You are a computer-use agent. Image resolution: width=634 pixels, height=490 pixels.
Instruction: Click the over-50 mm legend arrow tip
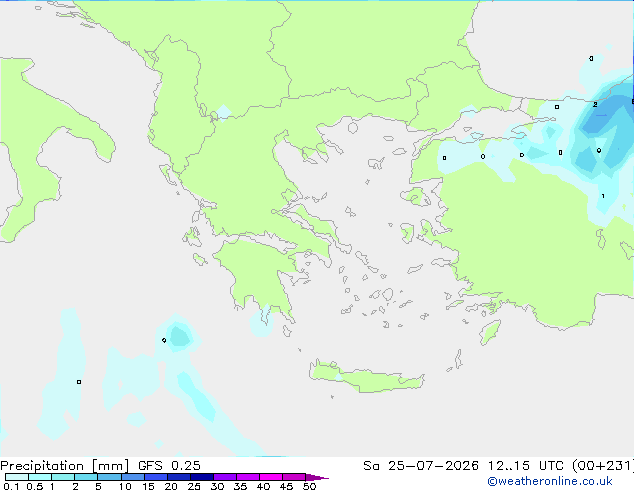click(x=317, y=477)
